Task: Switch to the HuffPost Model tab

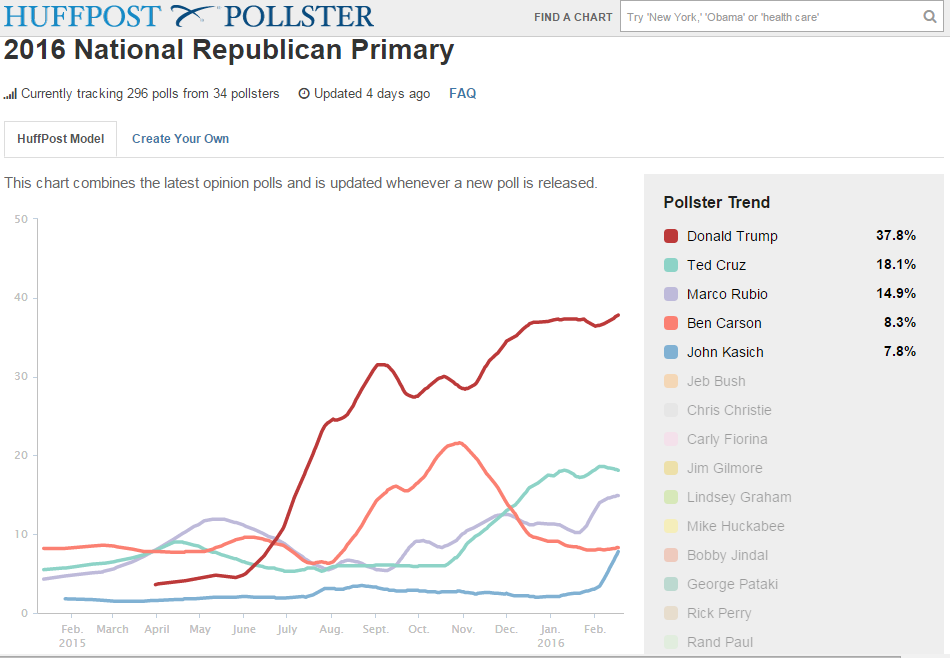Action: point(60,139)
